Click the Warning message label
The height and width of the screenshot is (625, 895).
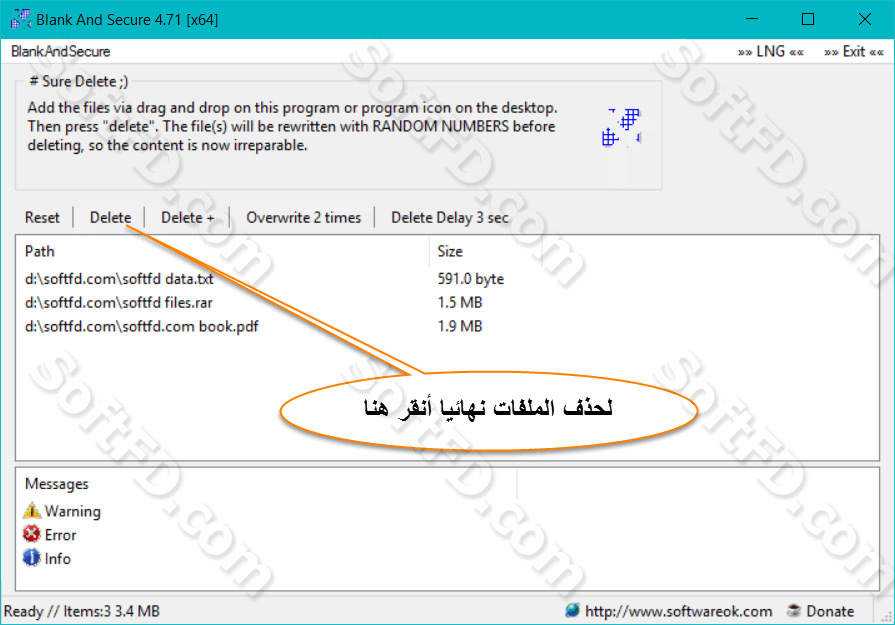click(x=73, y=511)
